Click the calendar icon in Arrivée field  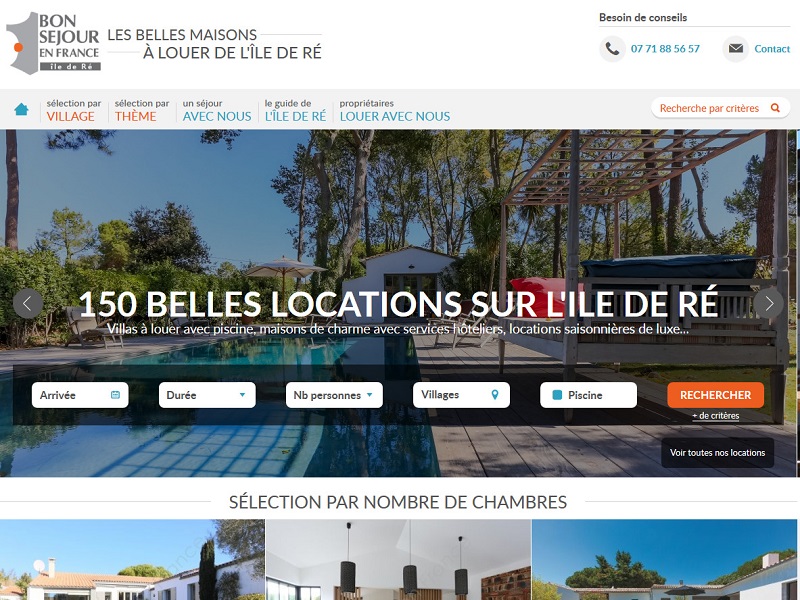point(115,395)
